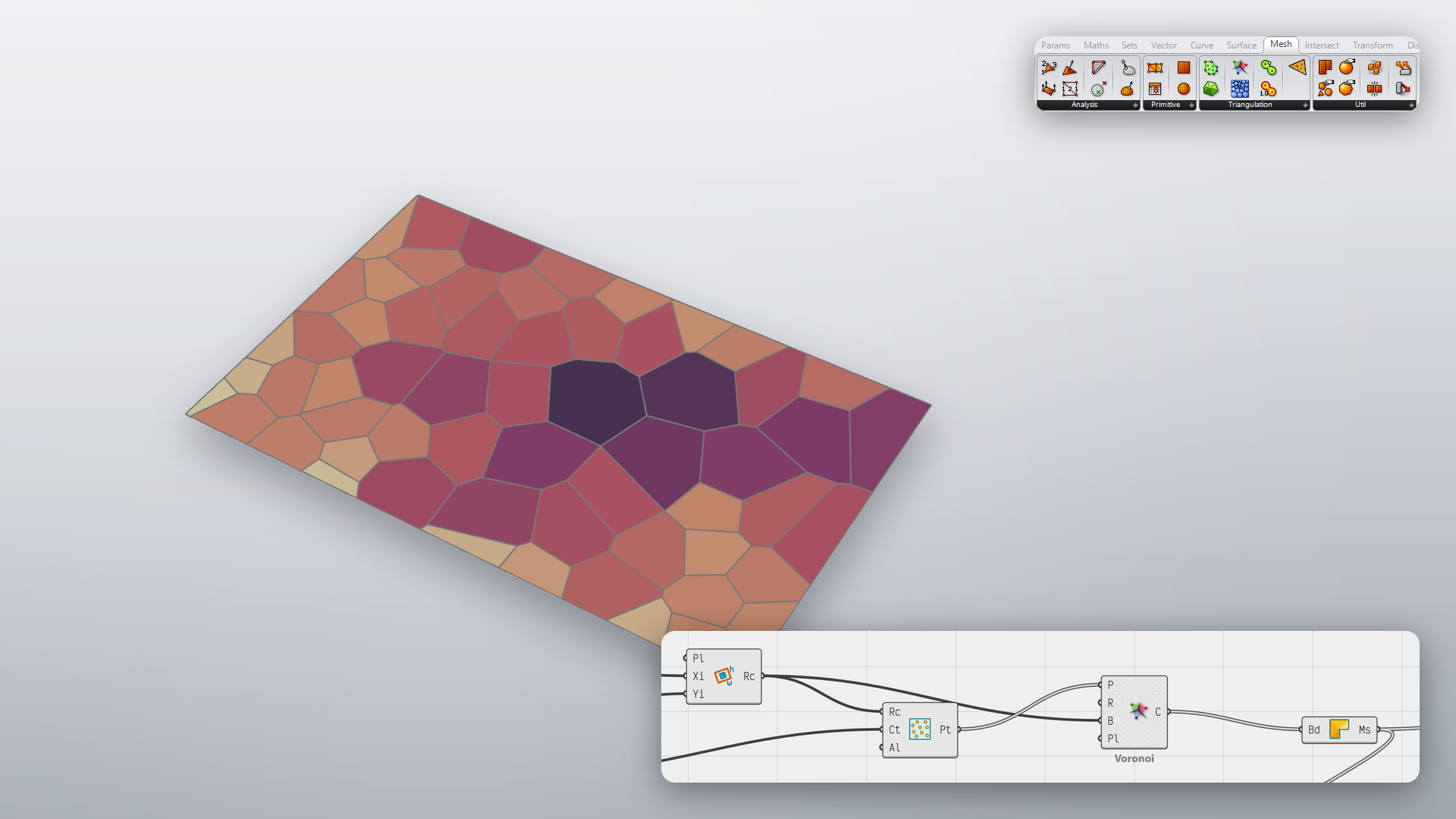Select the Delaunay Mesh triangle icon
This screenshot has width=1456, height=819.
[1298, 67]
